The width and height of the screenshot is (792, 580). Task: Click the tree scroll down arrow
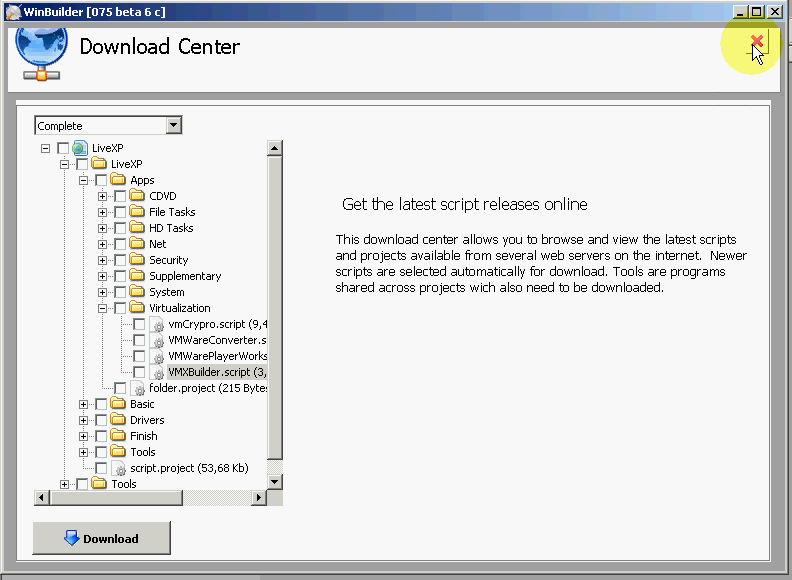274,481
